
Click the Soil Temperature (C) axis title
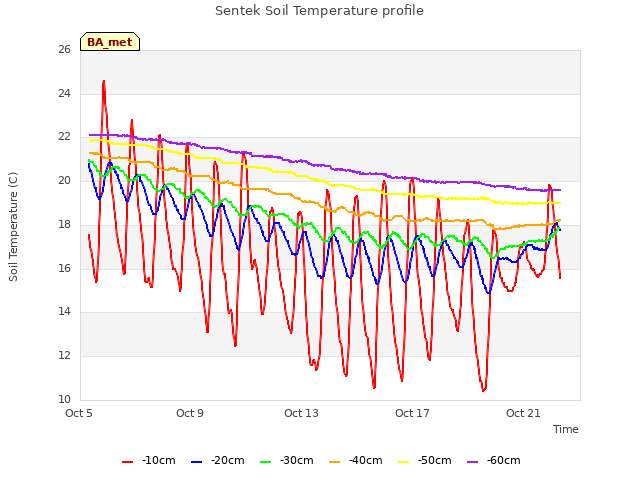coord(13,227)
